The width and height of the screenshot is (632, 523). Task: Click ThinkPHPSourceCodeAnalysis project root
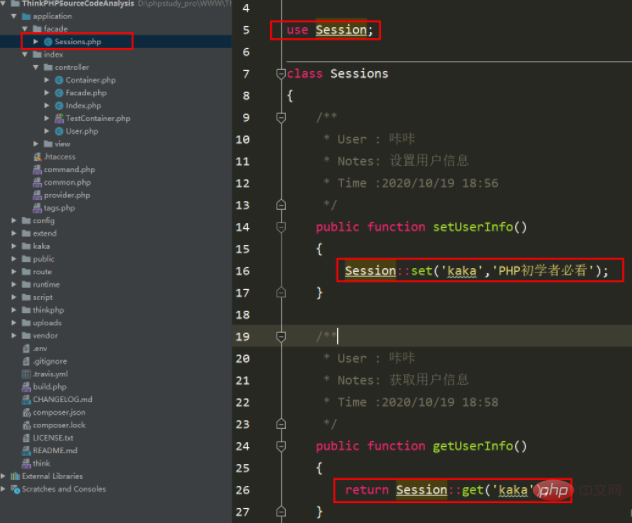click(78, 4)
